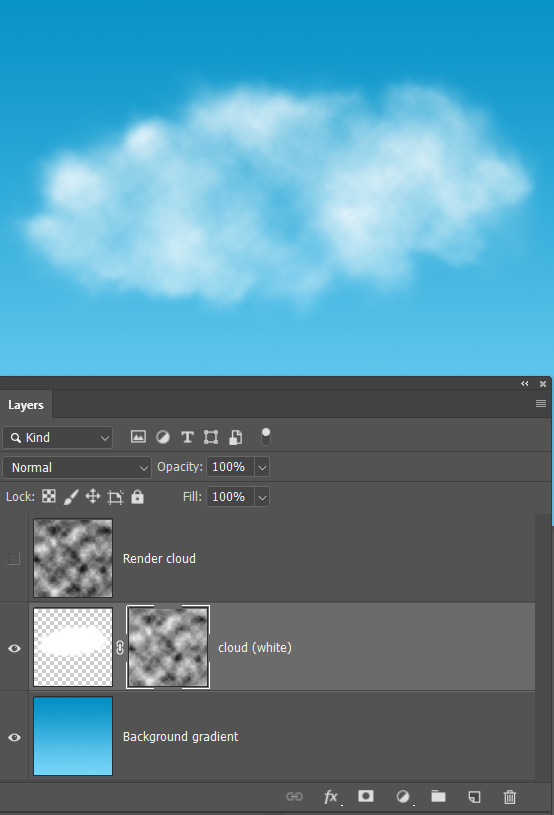Filter layers by pixel image kind
Screen dimensions: 554x815
click(138, 437)
